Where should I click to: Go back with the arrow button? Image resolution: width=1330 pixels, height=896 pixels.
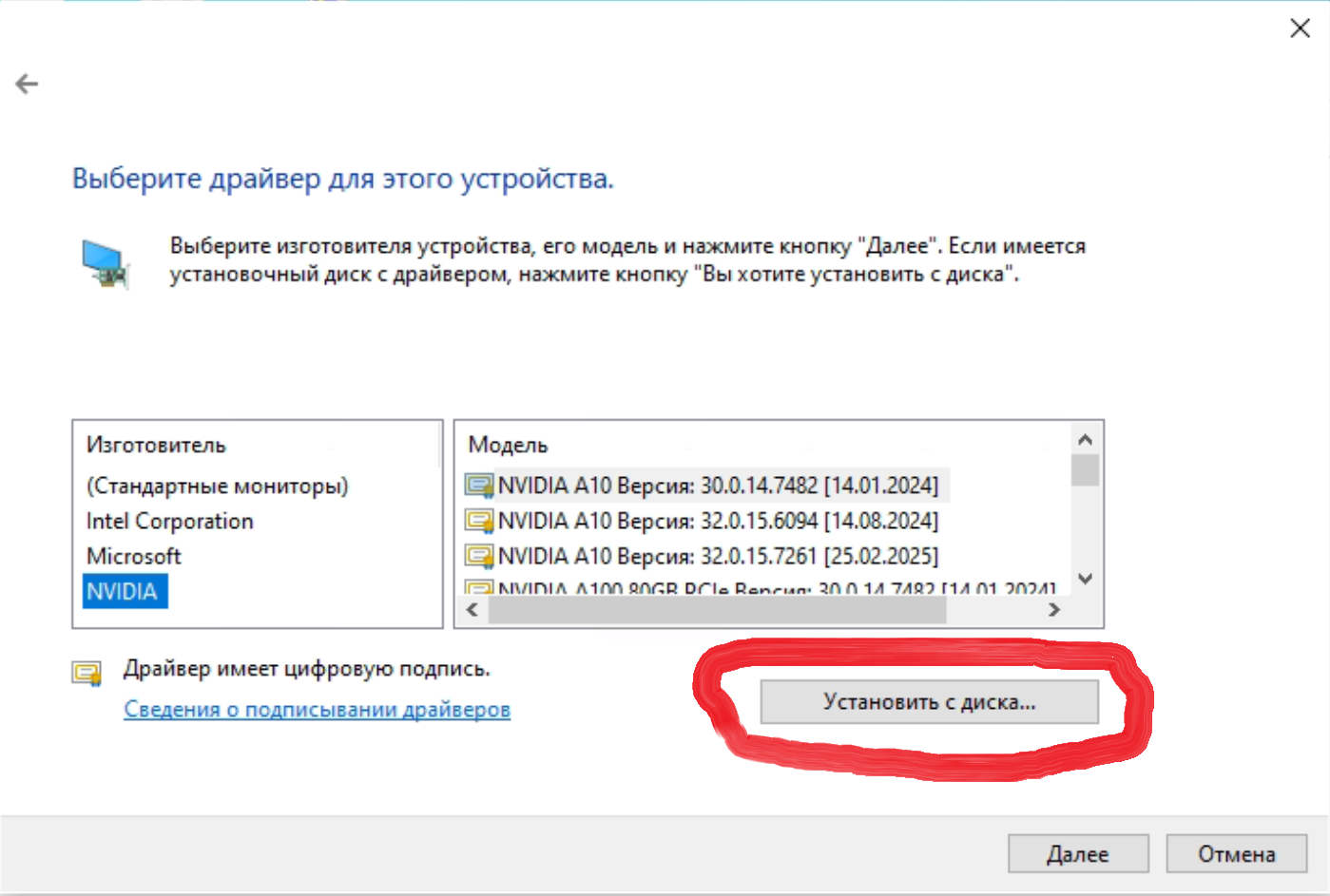[x=27, y=85]
